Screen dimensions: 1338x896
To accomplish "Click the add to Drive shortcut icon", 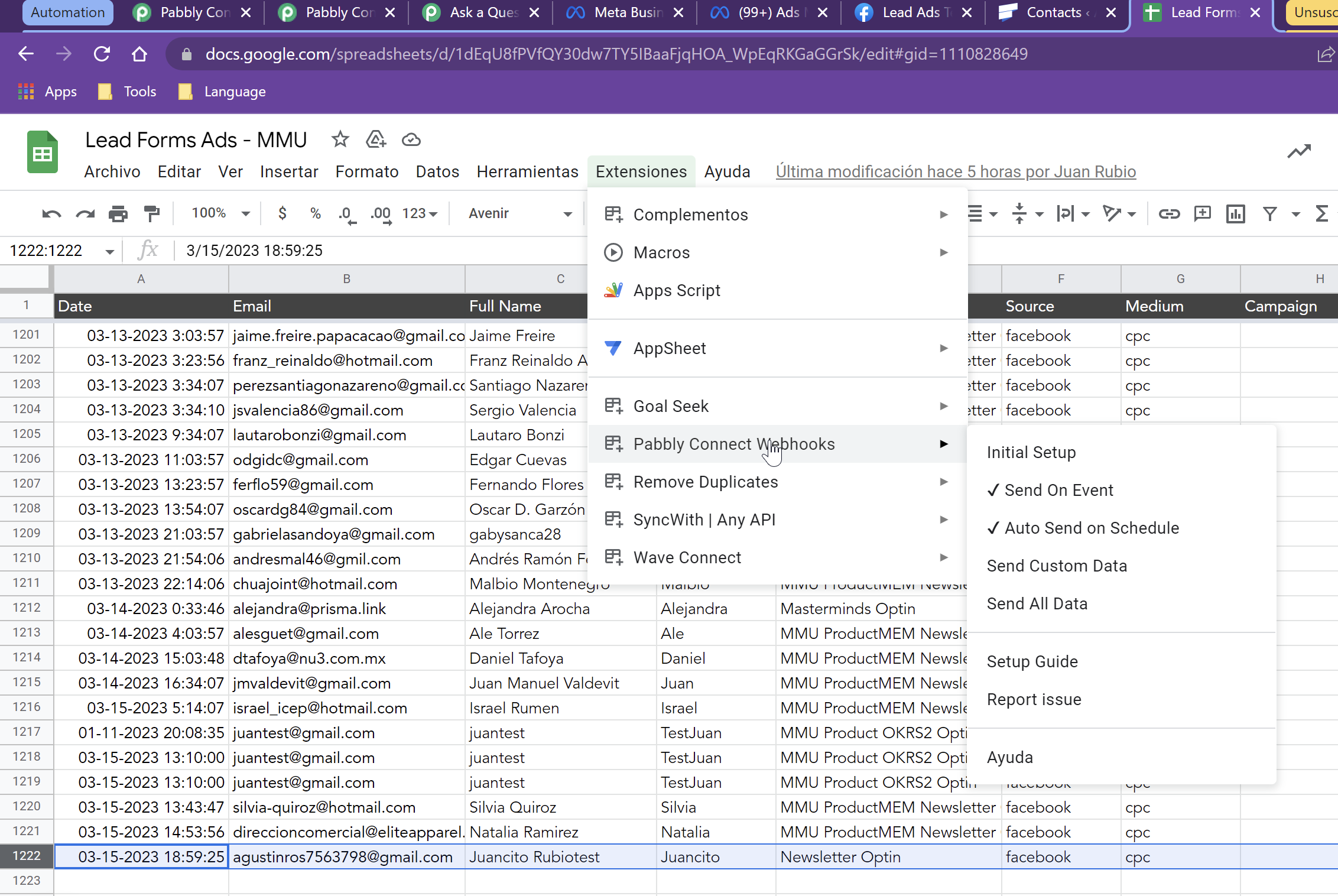I will pyautogui.click(x=376, y=140).
